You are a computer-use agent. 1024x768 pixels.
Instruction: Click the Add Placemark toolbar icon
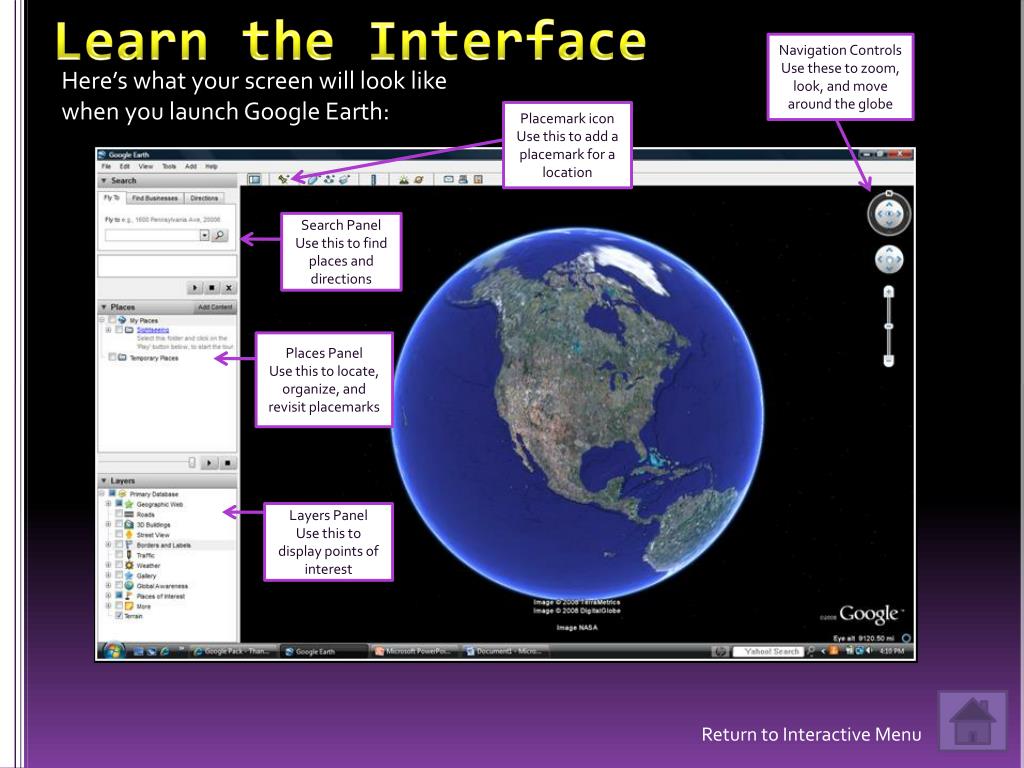pos(283,180)
